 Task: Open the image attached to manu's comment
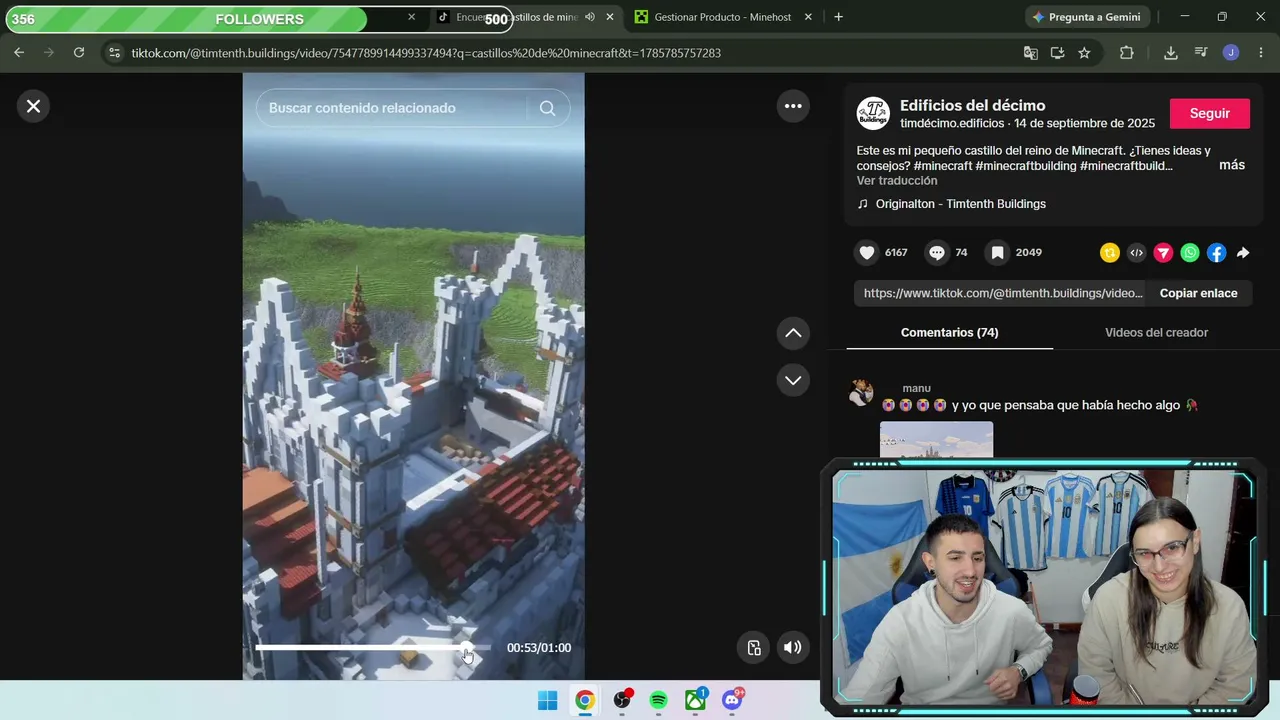pyautogui.click(x=936, y=439)
